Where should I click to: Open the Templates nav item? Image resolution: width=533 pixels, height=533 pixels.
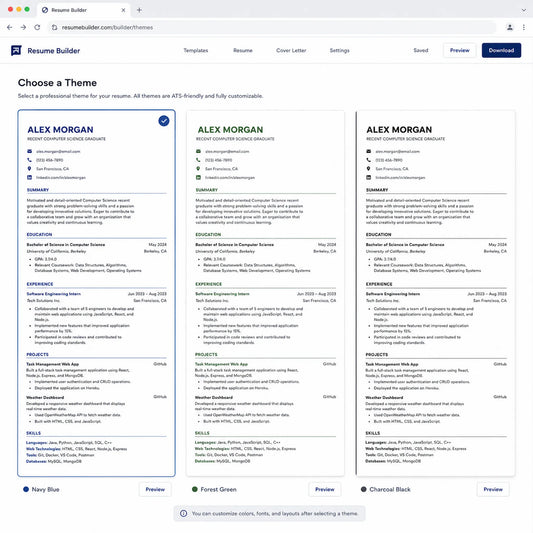196,50
